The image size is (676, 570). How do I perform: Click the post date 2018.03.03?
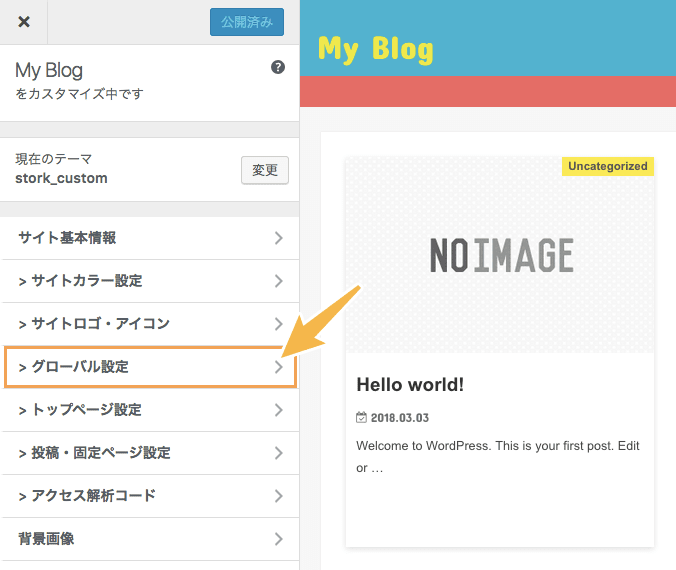point(400,418)
